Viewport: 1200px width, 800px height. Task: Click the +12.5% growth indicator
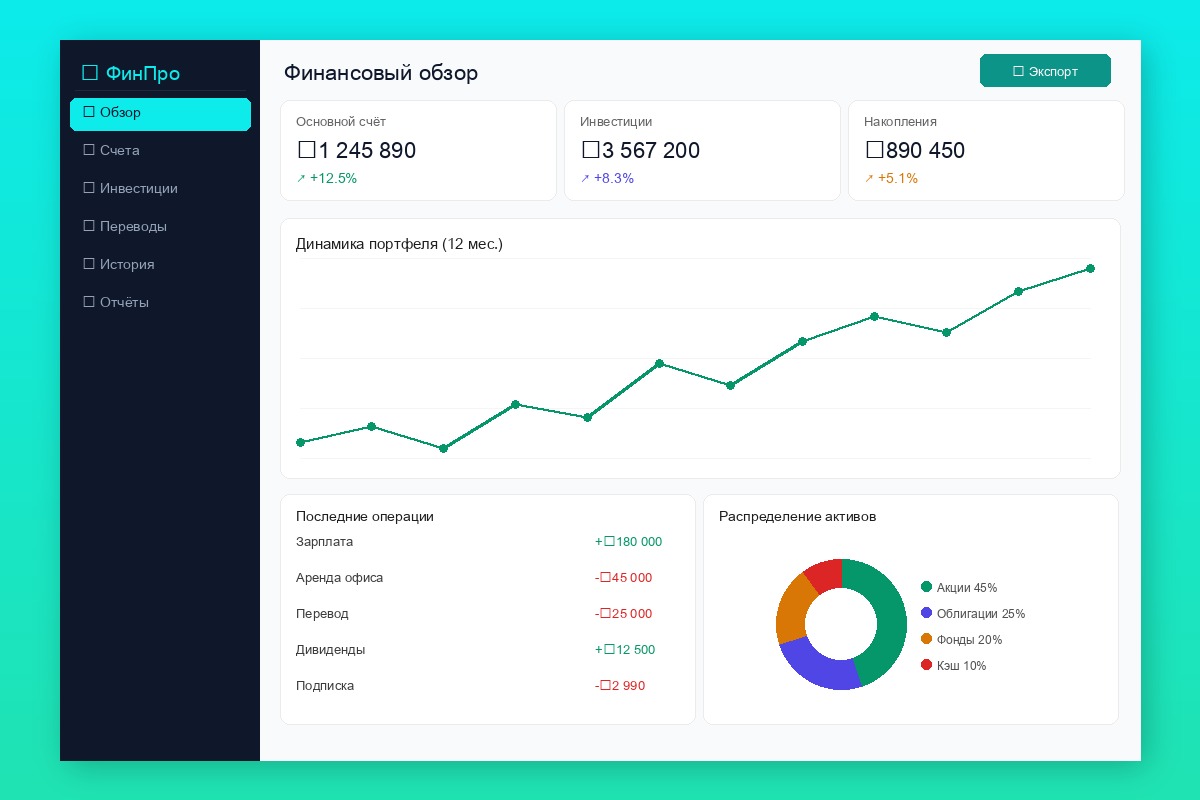327,179
